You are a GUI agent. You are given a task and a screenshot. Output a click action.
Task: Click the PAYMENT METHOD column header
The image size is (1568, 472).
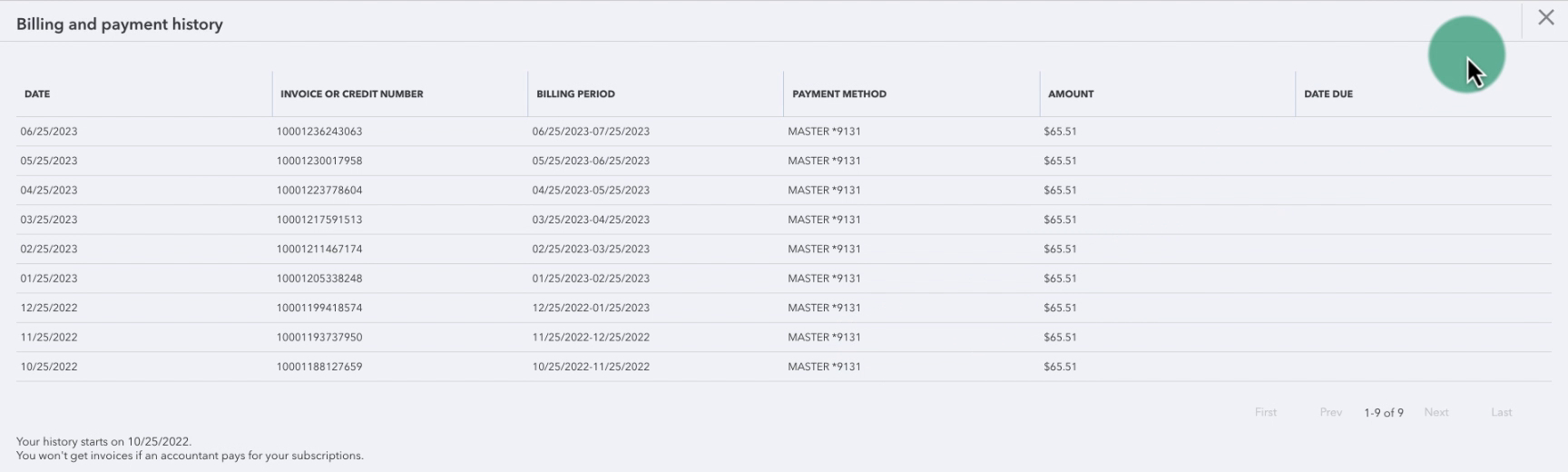(x=839, y=93)
